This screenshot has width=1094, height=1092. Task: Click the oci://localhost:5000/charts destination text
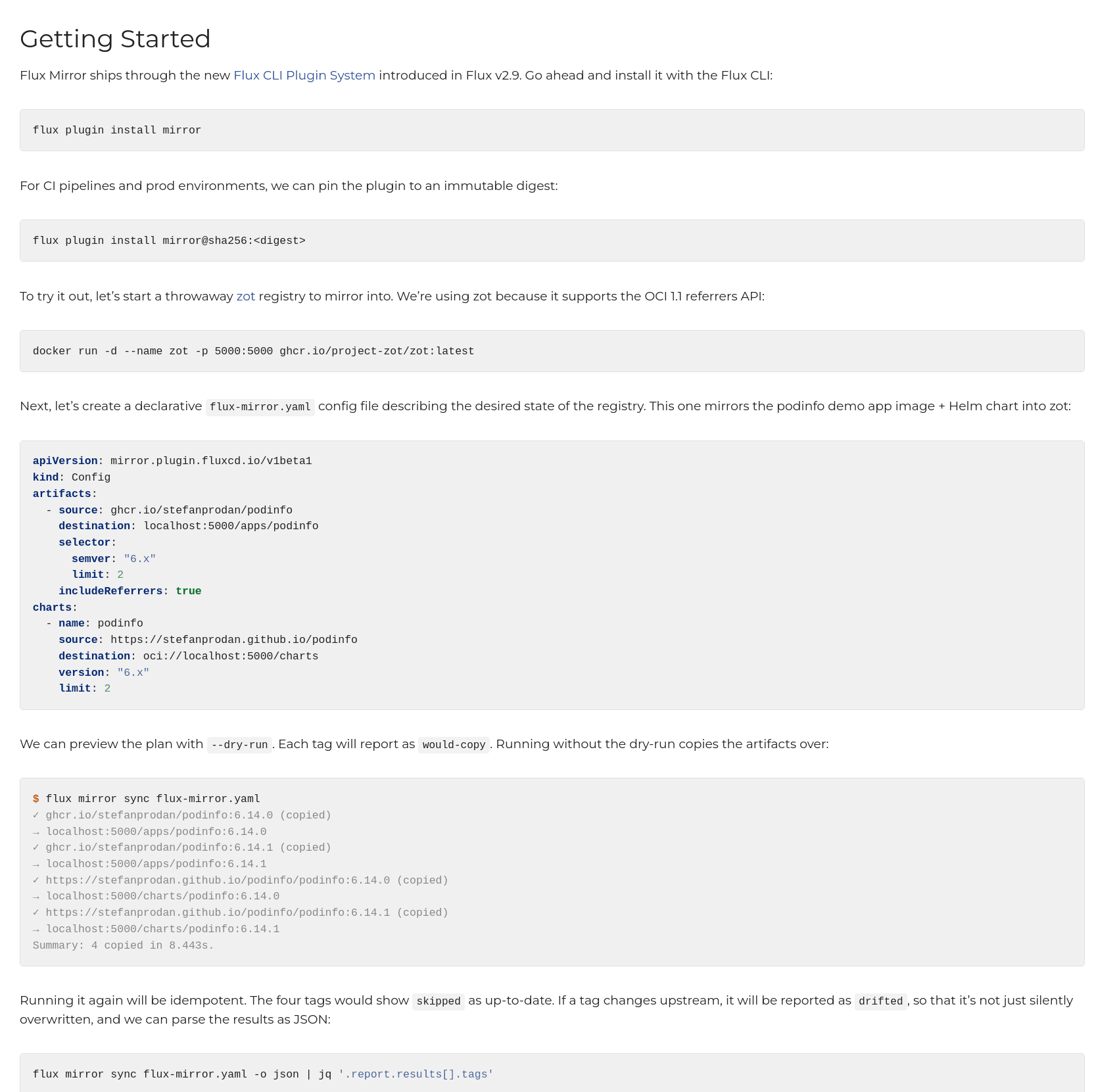pos(231,656)
